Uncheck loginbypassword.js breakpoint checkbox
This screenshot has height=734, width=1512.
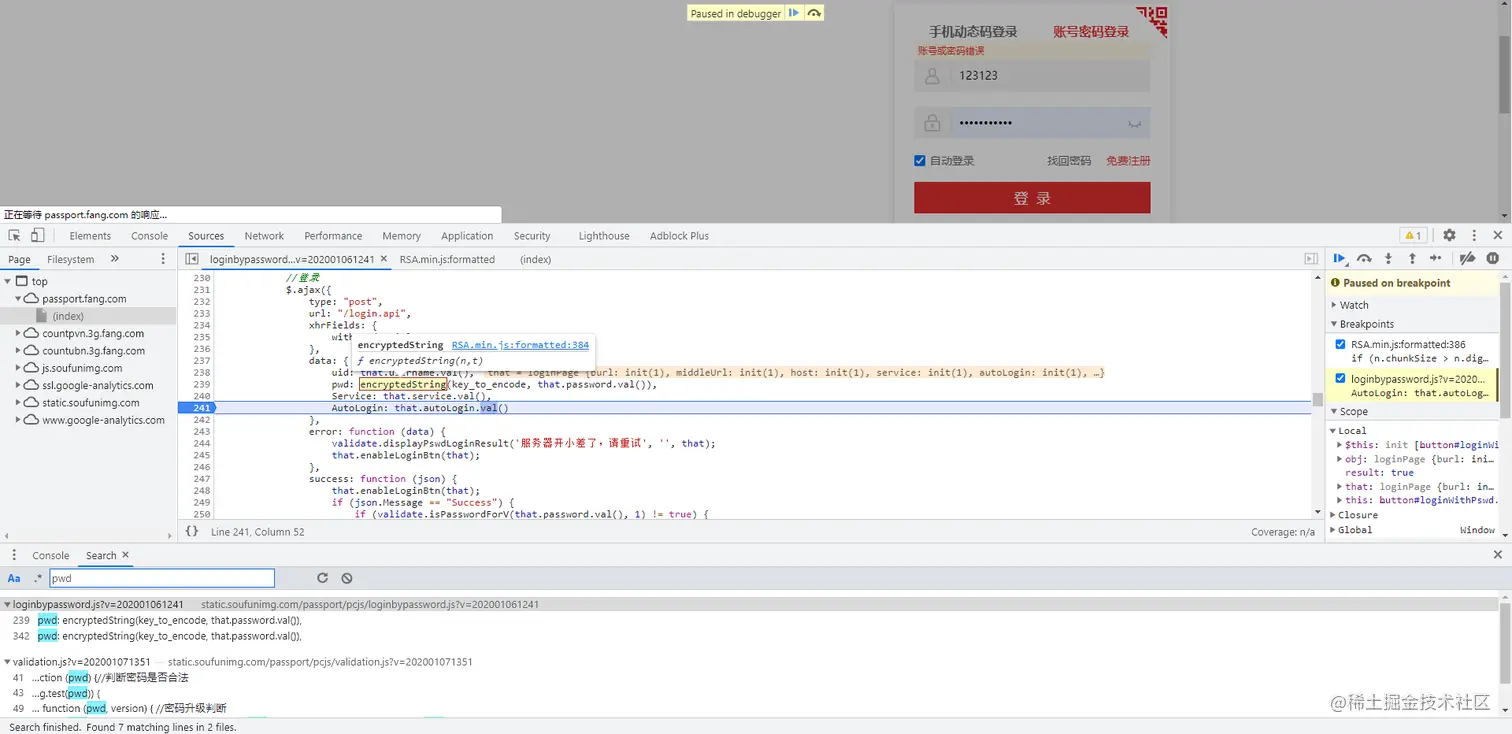pyautogui.click(x=1340, y=379)
